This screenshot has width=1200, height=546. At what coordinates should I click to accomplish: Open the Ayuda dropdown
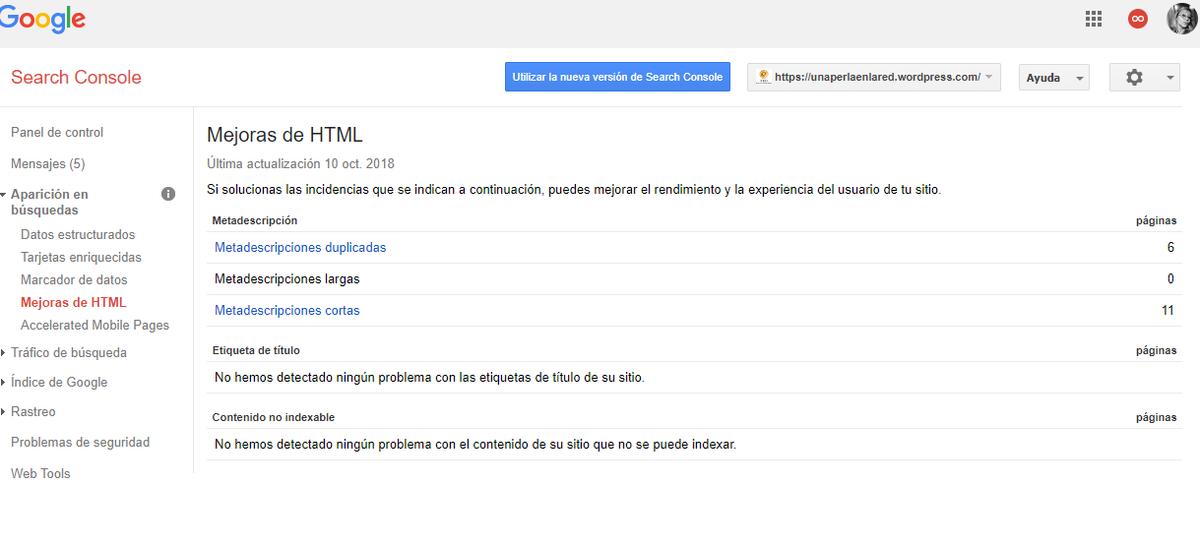[1053, 77]
